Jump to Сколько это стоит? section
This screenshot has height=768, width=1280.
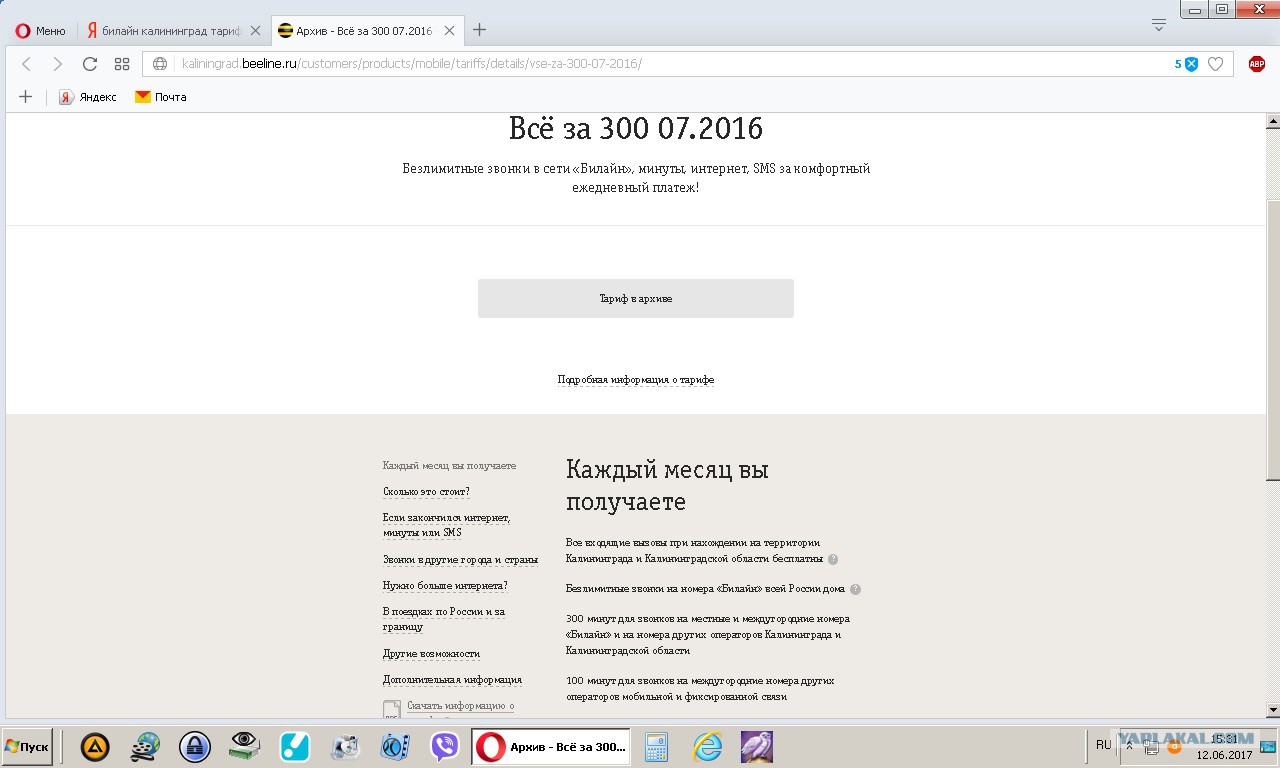coord(426,492)
